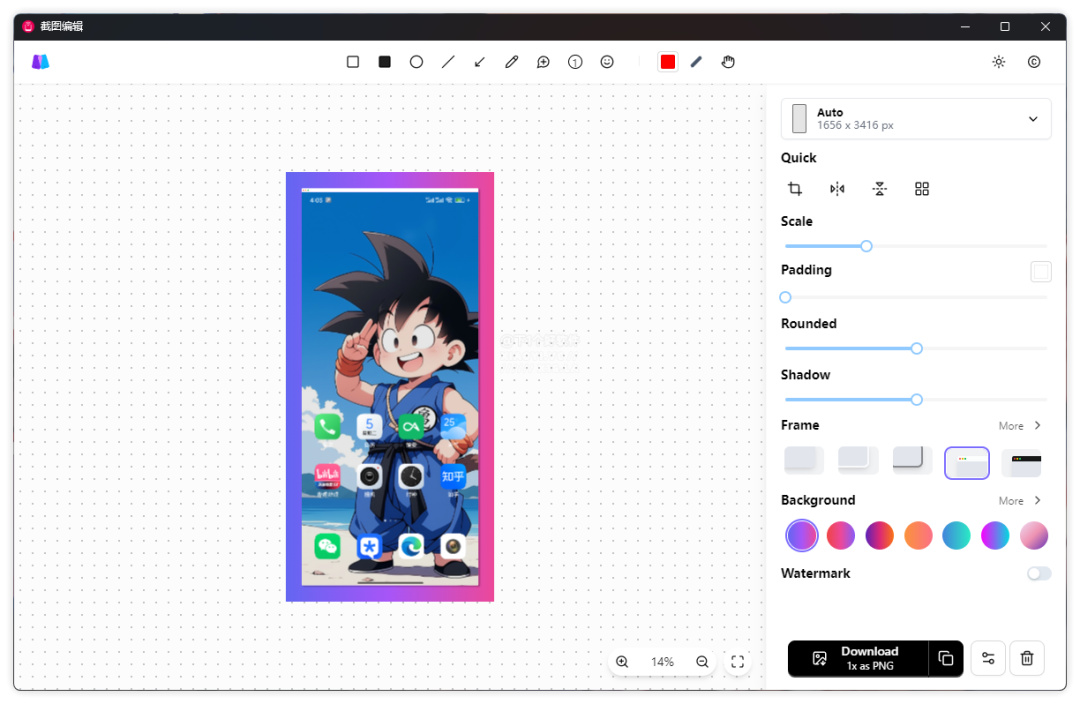The width and height of the screenshot is (1080, 704).
Task: Fit canvas to screen
Action: (x=737, y=661)
